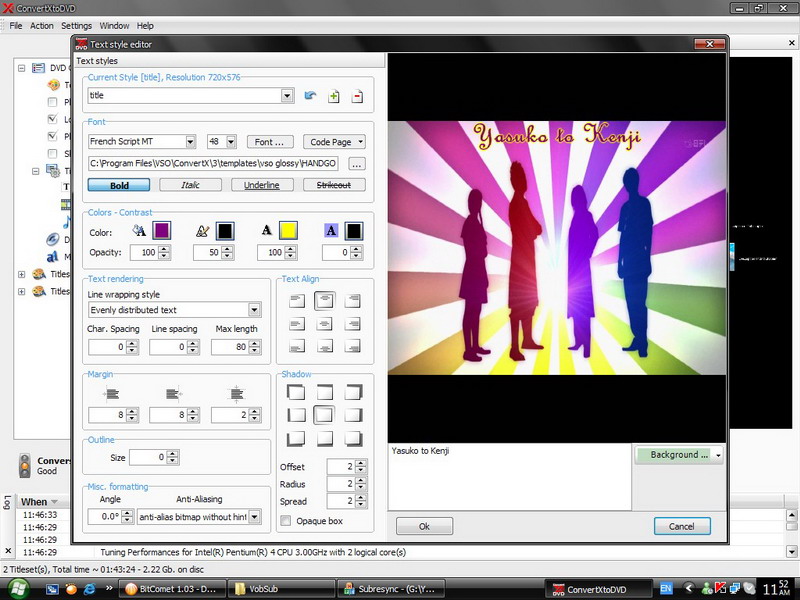
Task: Open the Action menu
Action: point(41,26)
